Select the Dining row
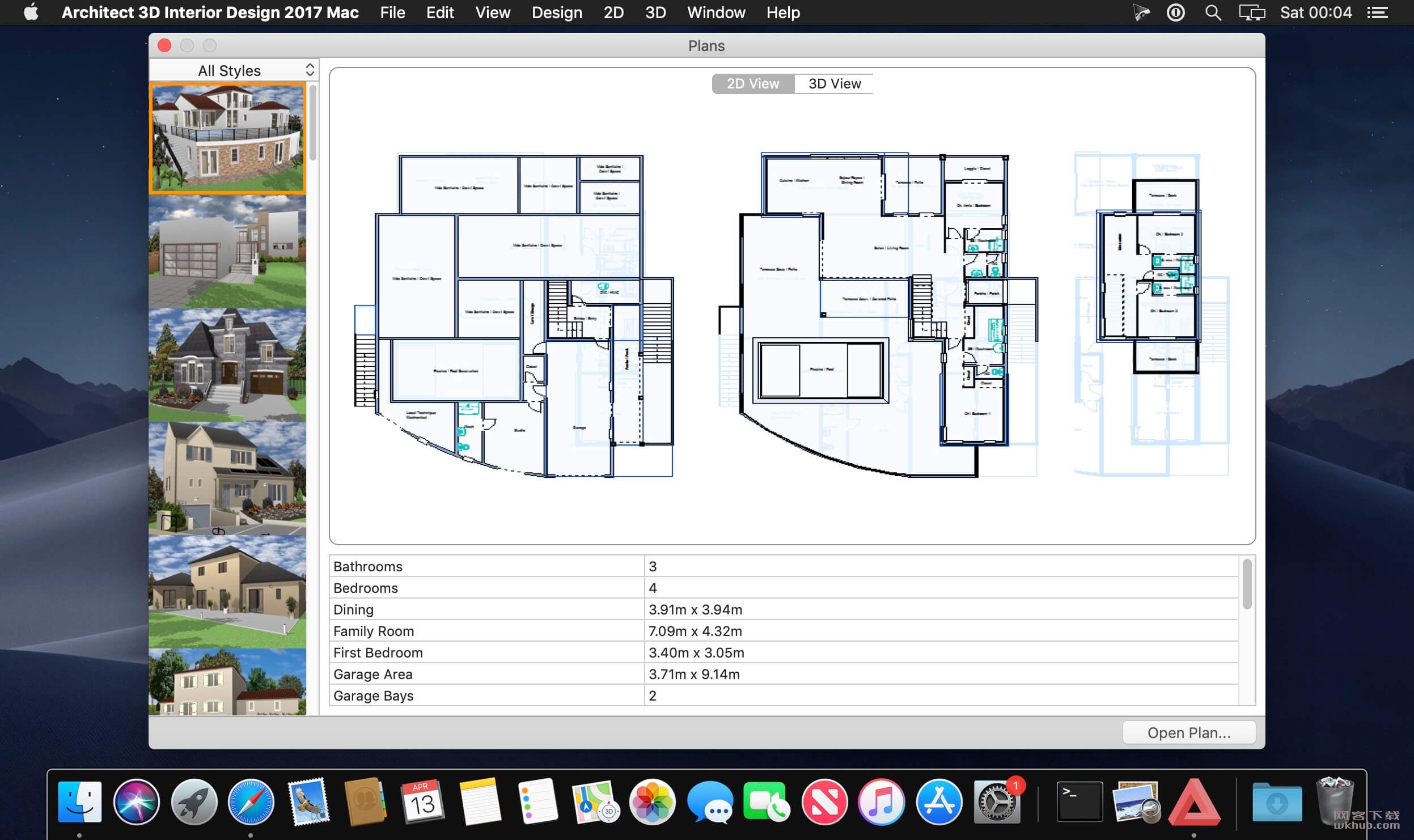 [784, 609]
